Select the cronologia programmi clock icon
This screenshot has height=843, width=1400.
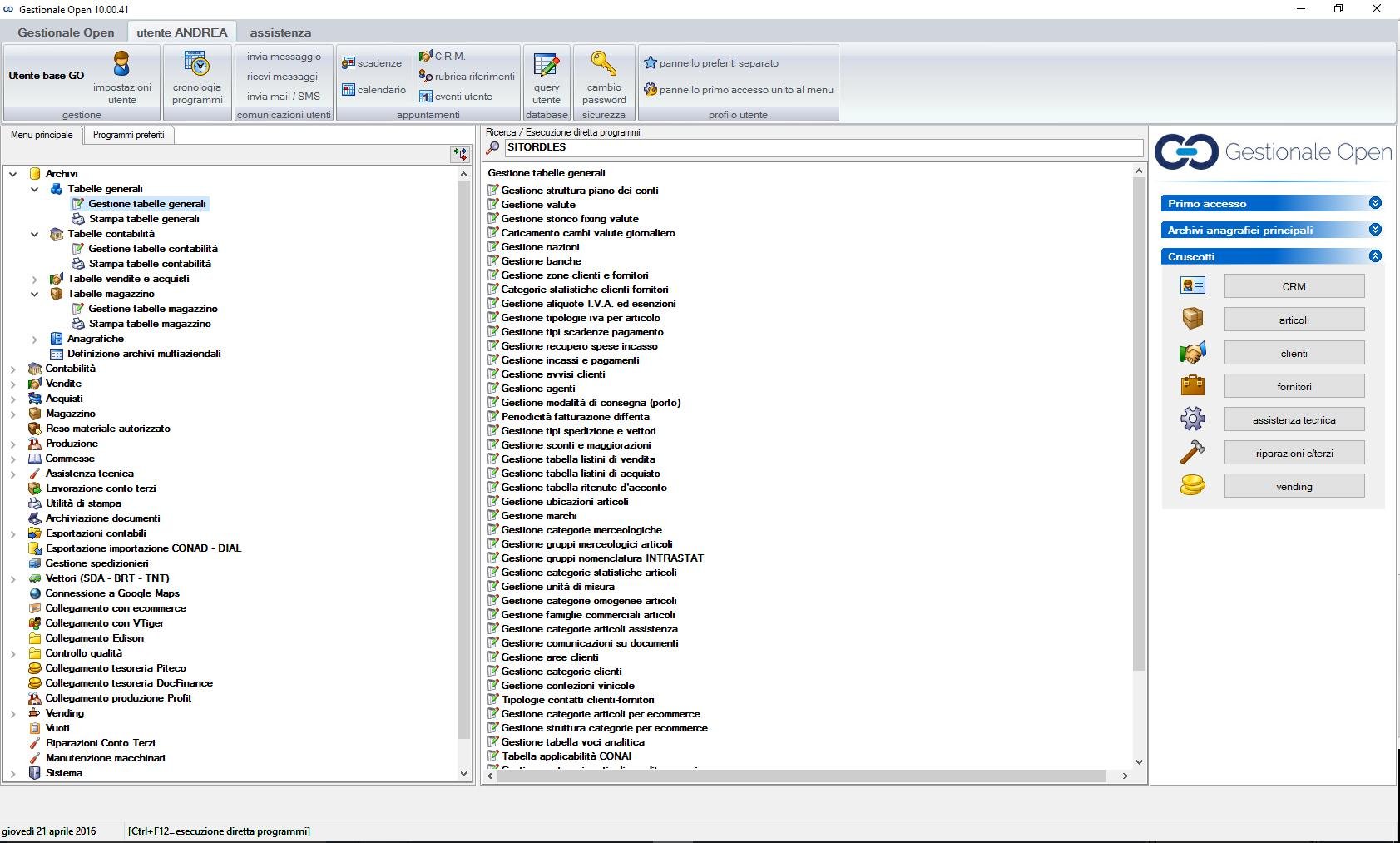coord(196,64)
